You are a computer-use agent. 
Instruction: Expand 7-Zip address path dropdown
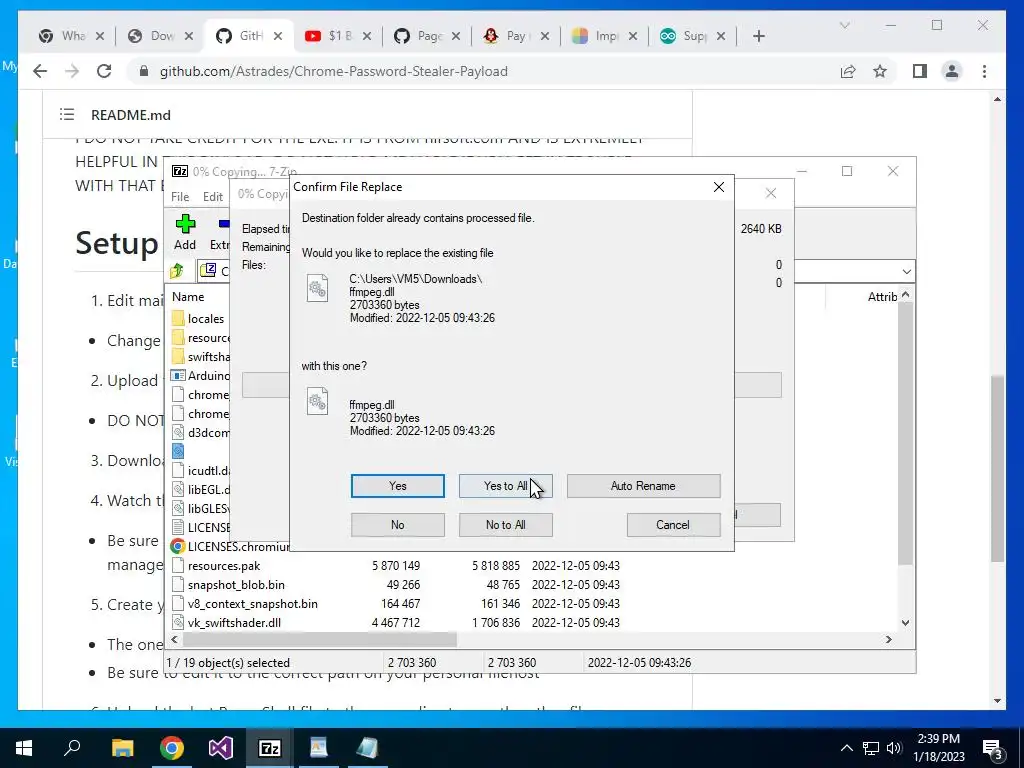click(906, 271)
